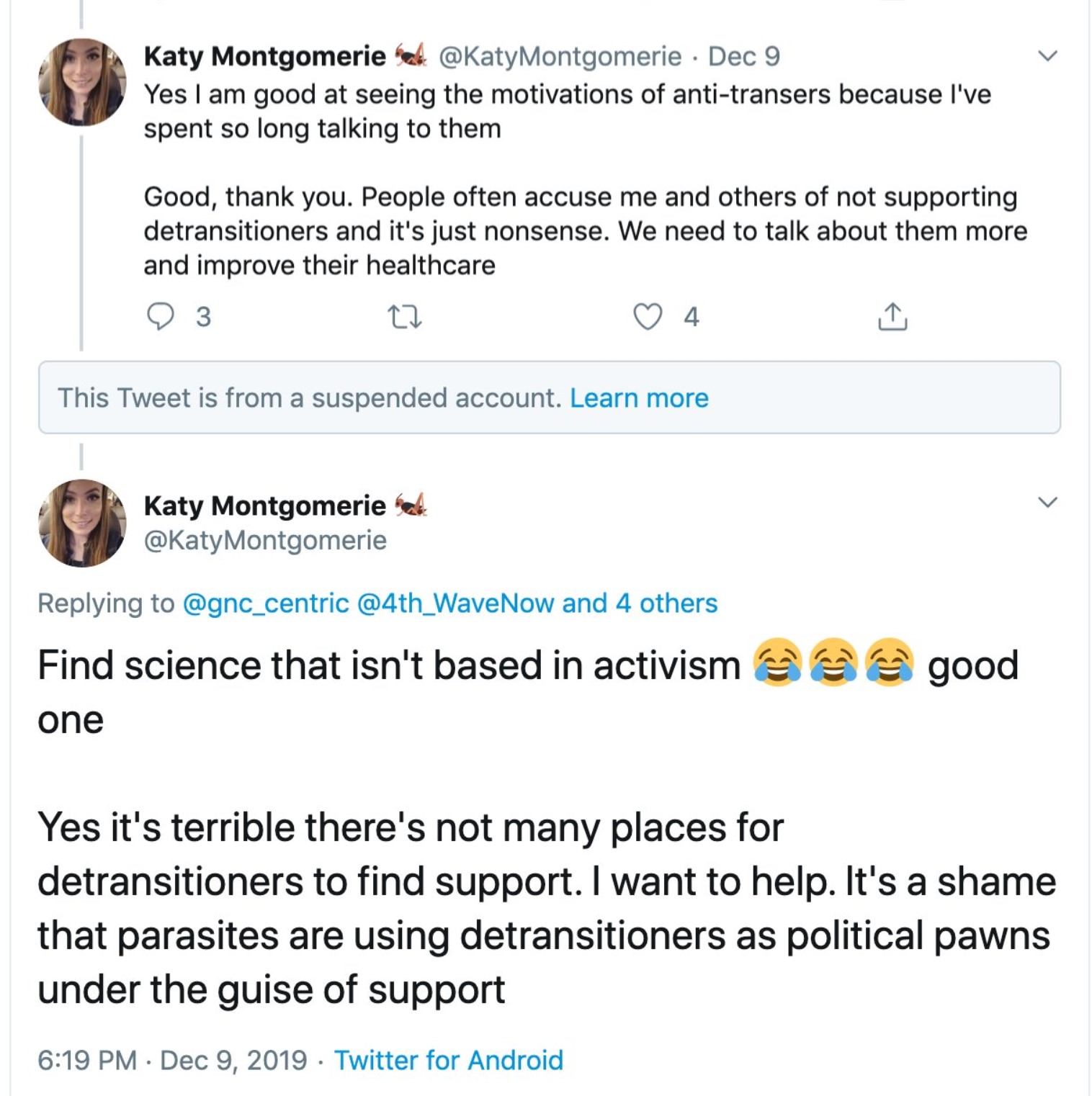This screenshot has height=1096, width=1092.
Task: Retweet the first Katy Montgomerie tweet
Action: tap(404, 317)
